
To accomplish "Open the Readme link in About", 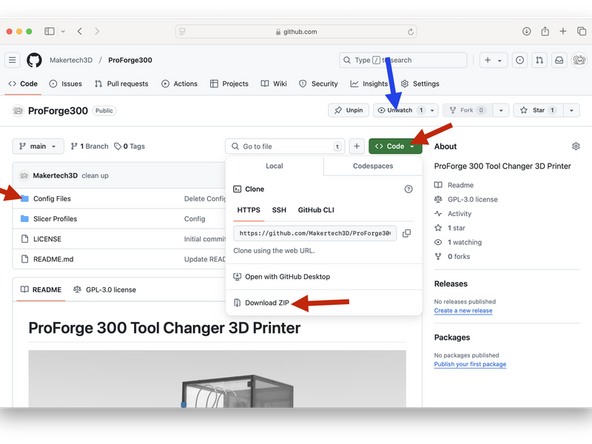I will click(x=454, y=185).
